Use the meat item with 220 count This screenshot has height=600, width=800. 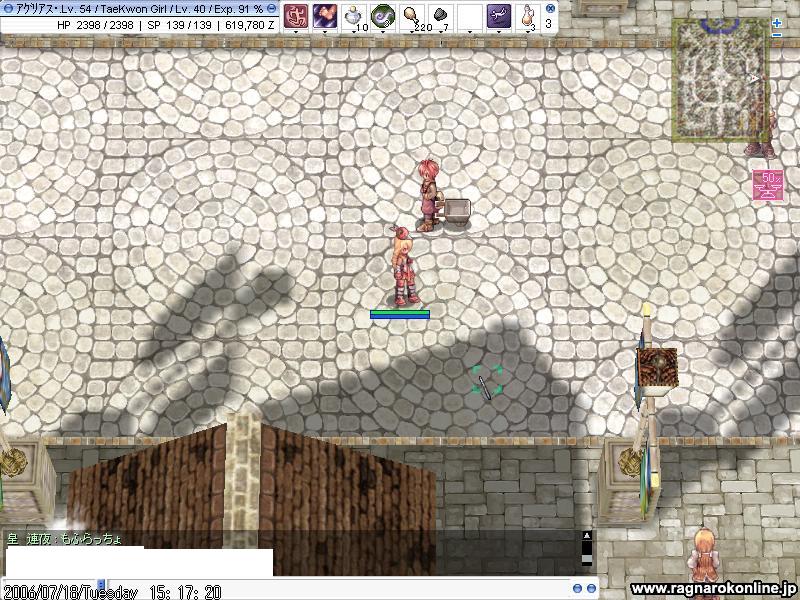(412, 16)
